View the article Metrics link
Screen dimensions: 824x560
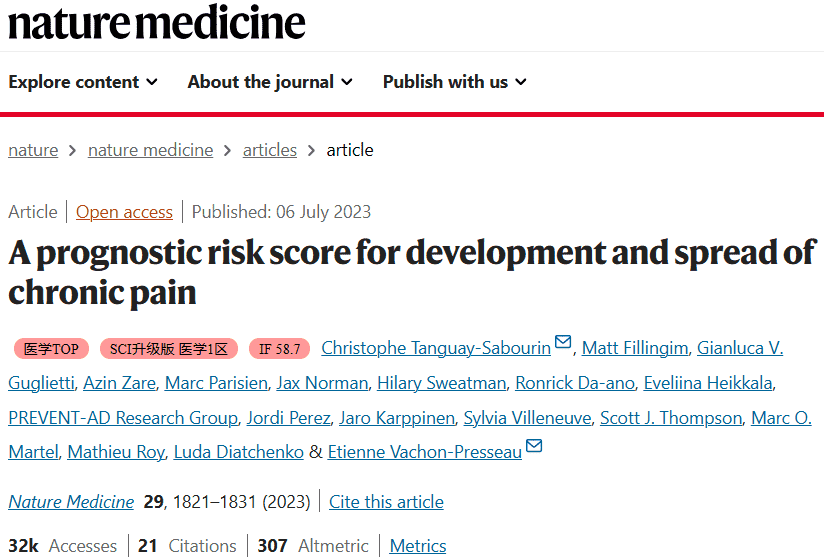[418, 546]
